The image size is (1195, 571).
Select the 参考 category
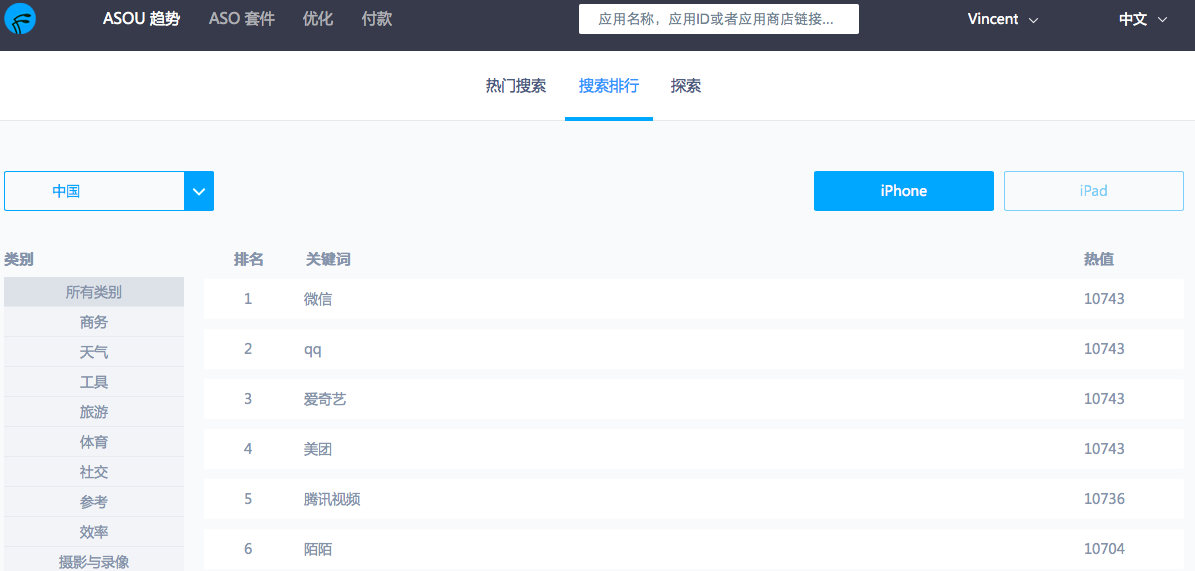point(94,502)
